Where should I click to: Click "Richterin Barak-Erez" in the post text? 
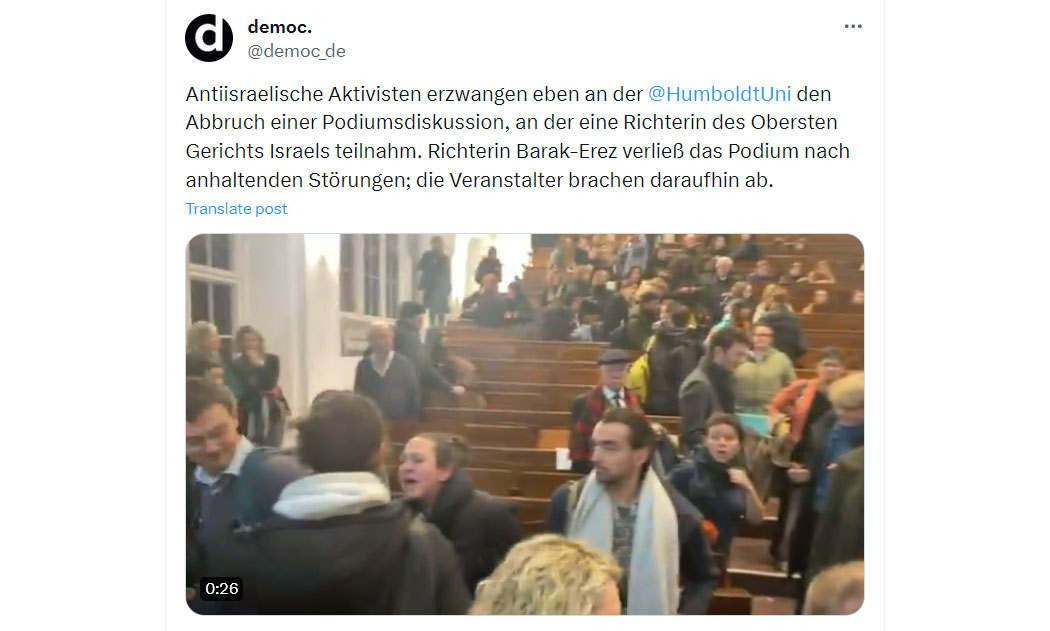point(522,151)
